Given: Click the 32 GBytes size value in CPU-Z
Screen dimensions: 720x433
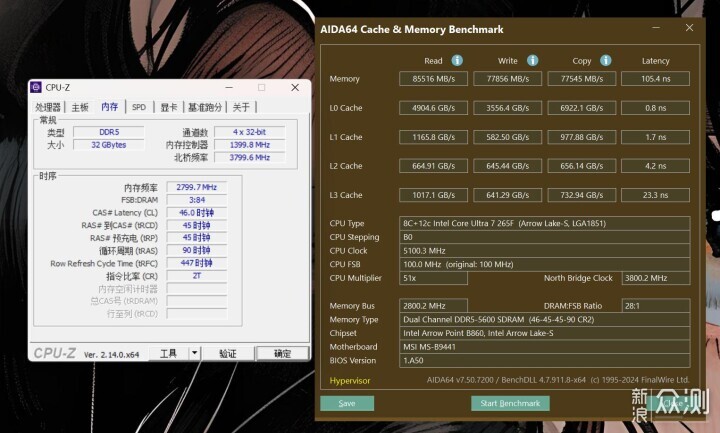Looking at the screenshot, I should [109, 145].
